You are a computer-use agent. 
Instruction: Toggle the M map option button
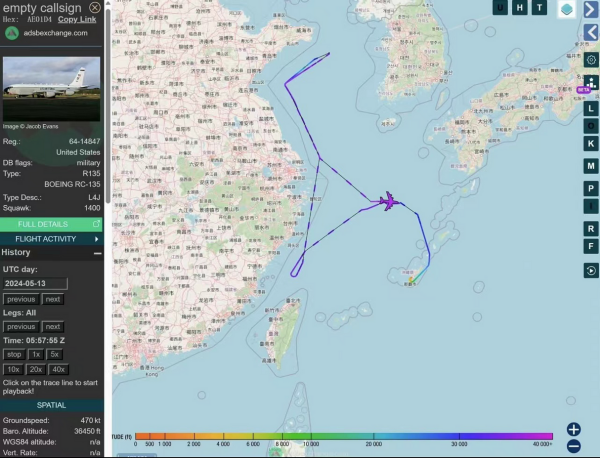(x=591, y=165)
